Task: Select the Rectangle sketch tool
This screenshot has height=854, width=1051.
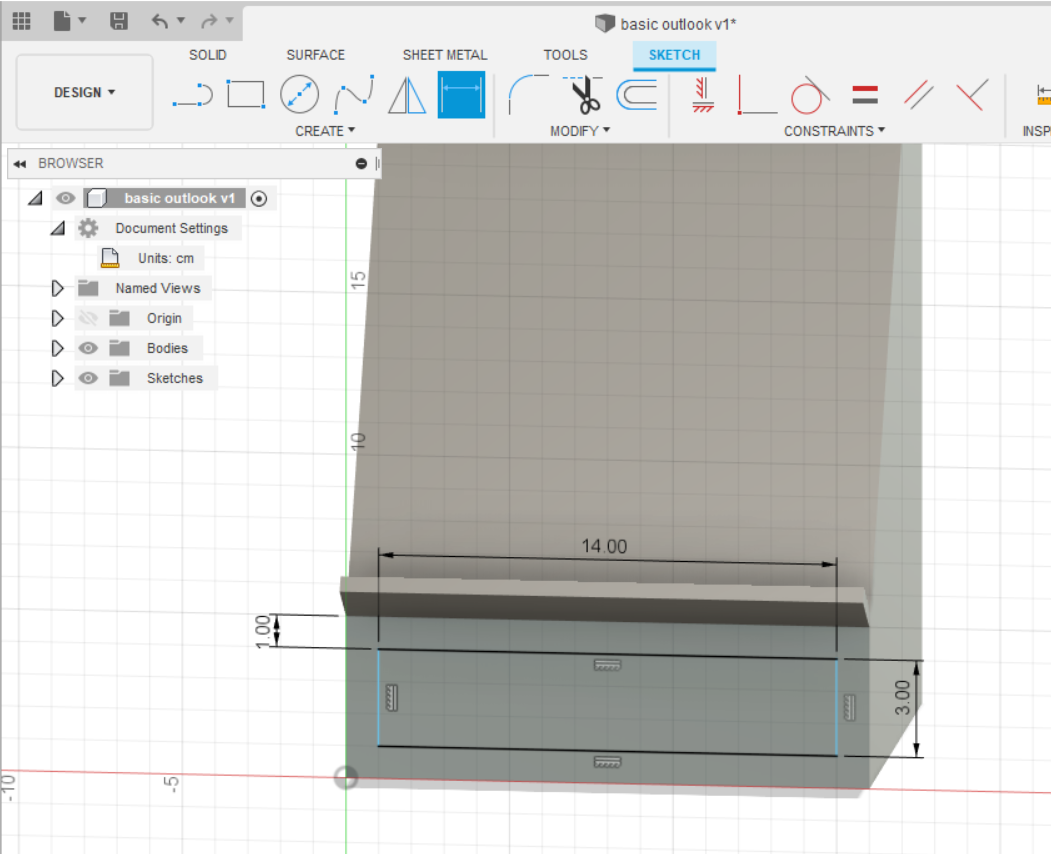Action: point(246,93)
